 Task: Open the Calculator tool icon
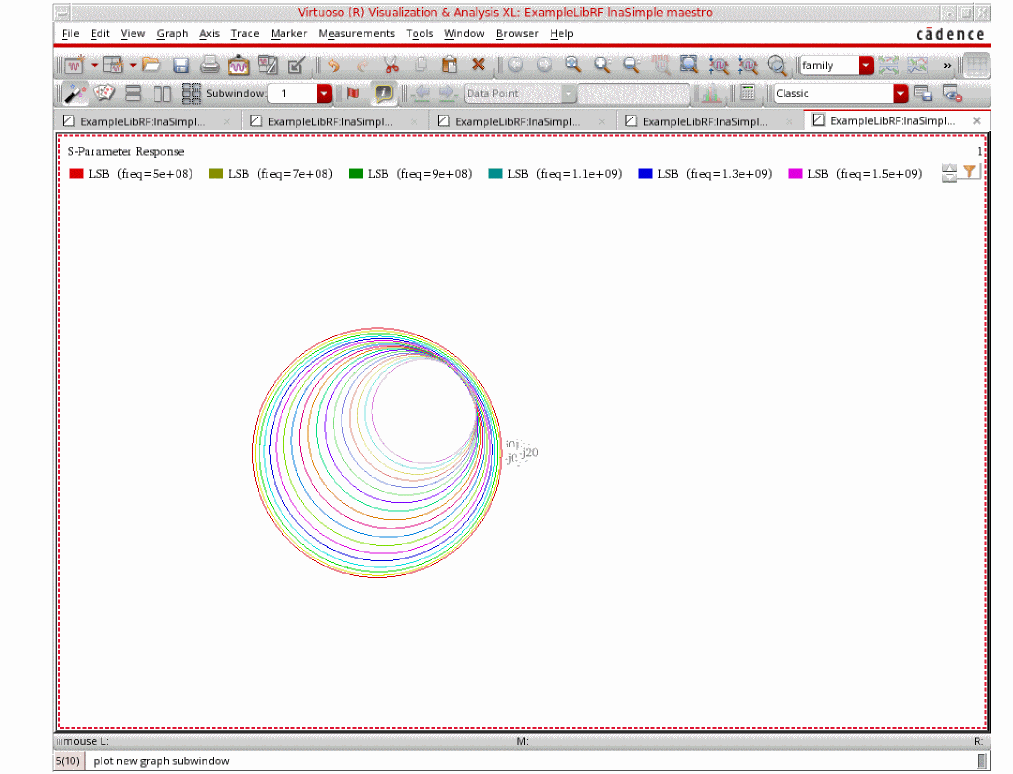click(x=747, y=93)
